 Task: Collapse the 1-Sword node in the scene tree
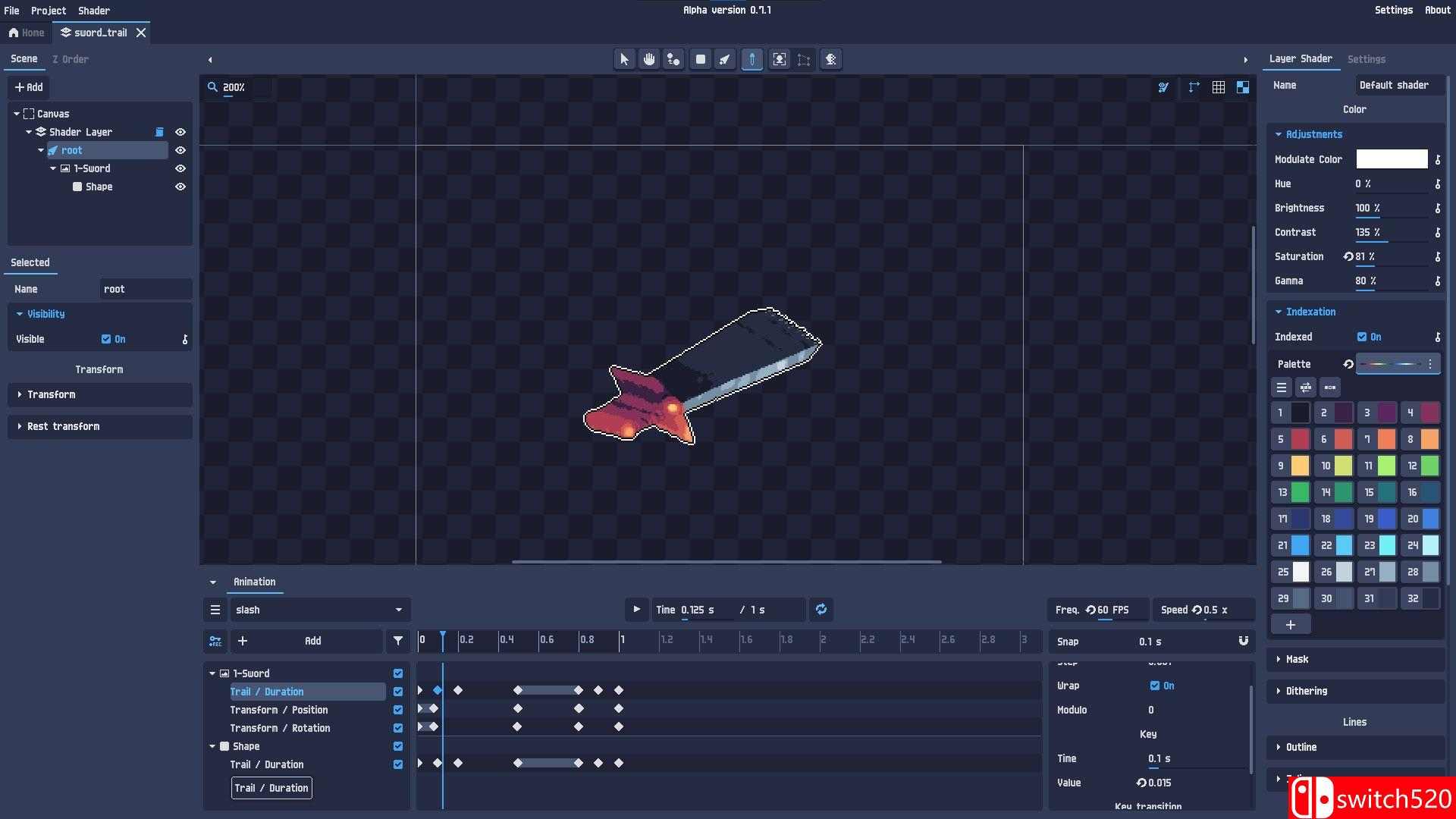click(x=53, y=168)
